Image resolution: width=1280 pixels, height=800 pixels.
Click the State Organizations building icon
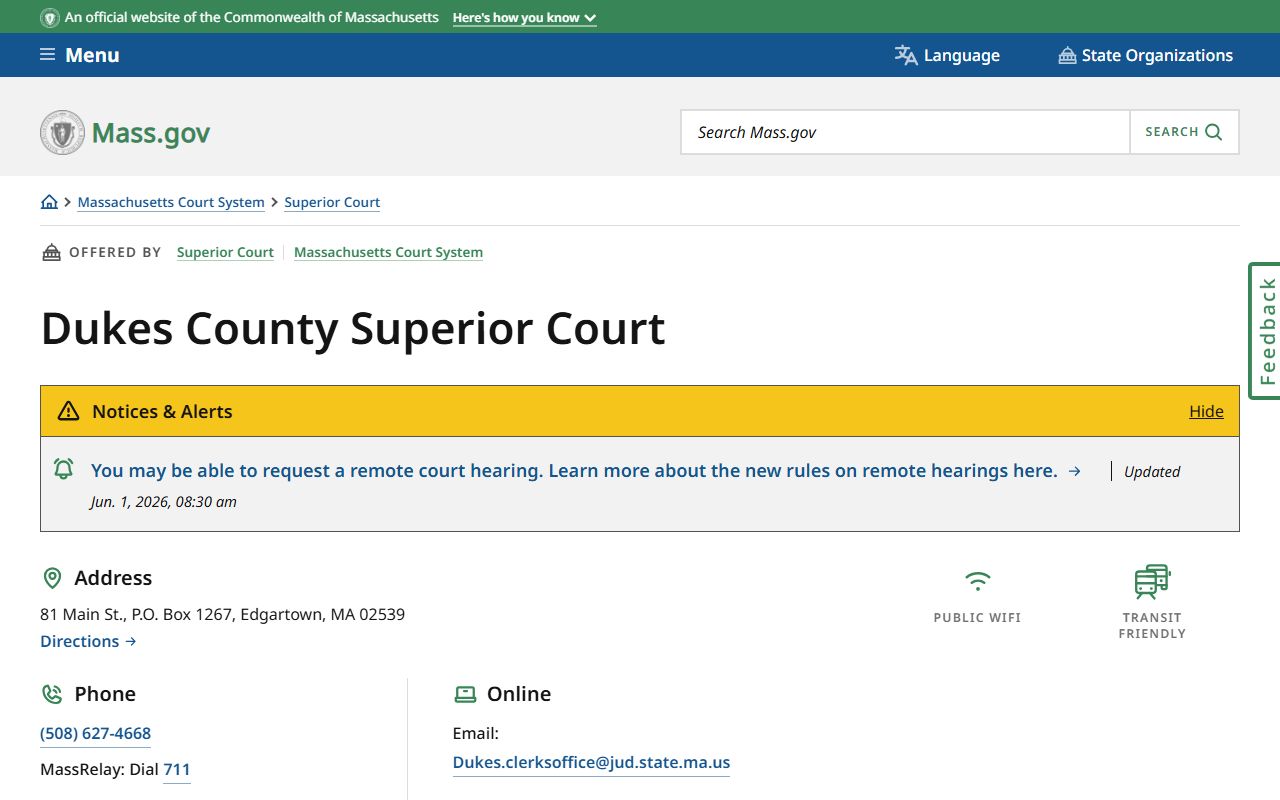[x=1067, y=55]
